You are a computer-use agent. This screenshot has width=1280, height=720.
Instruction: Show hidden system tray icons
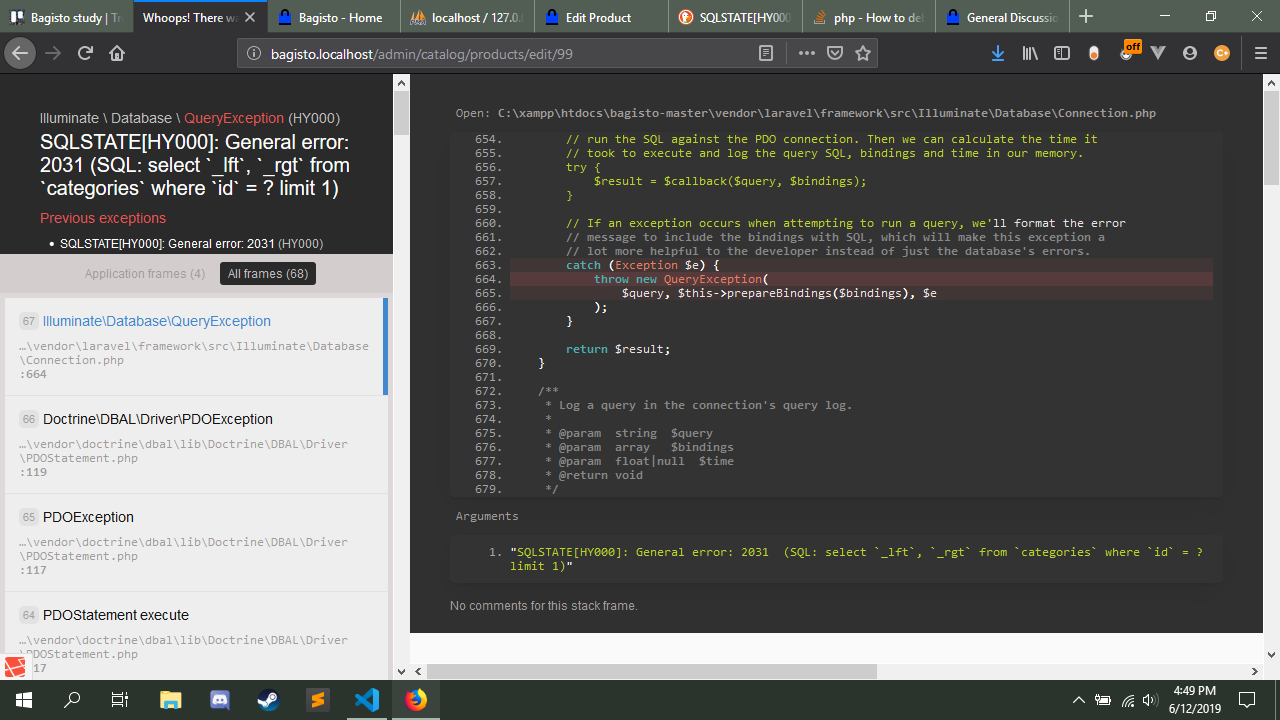point(1078,700)
